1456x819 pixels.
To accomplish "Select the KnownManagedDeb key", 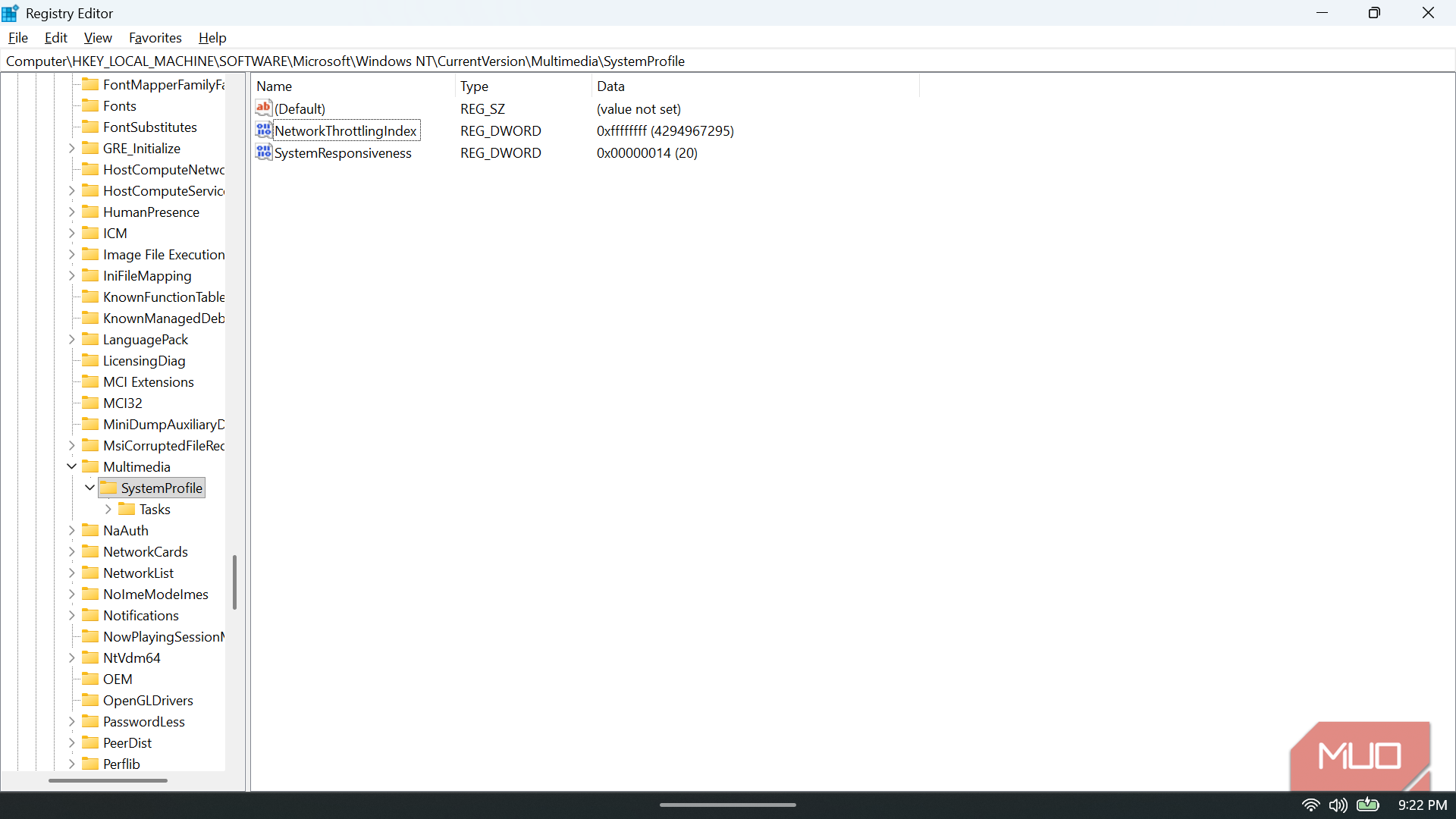I will coord(164,318).
